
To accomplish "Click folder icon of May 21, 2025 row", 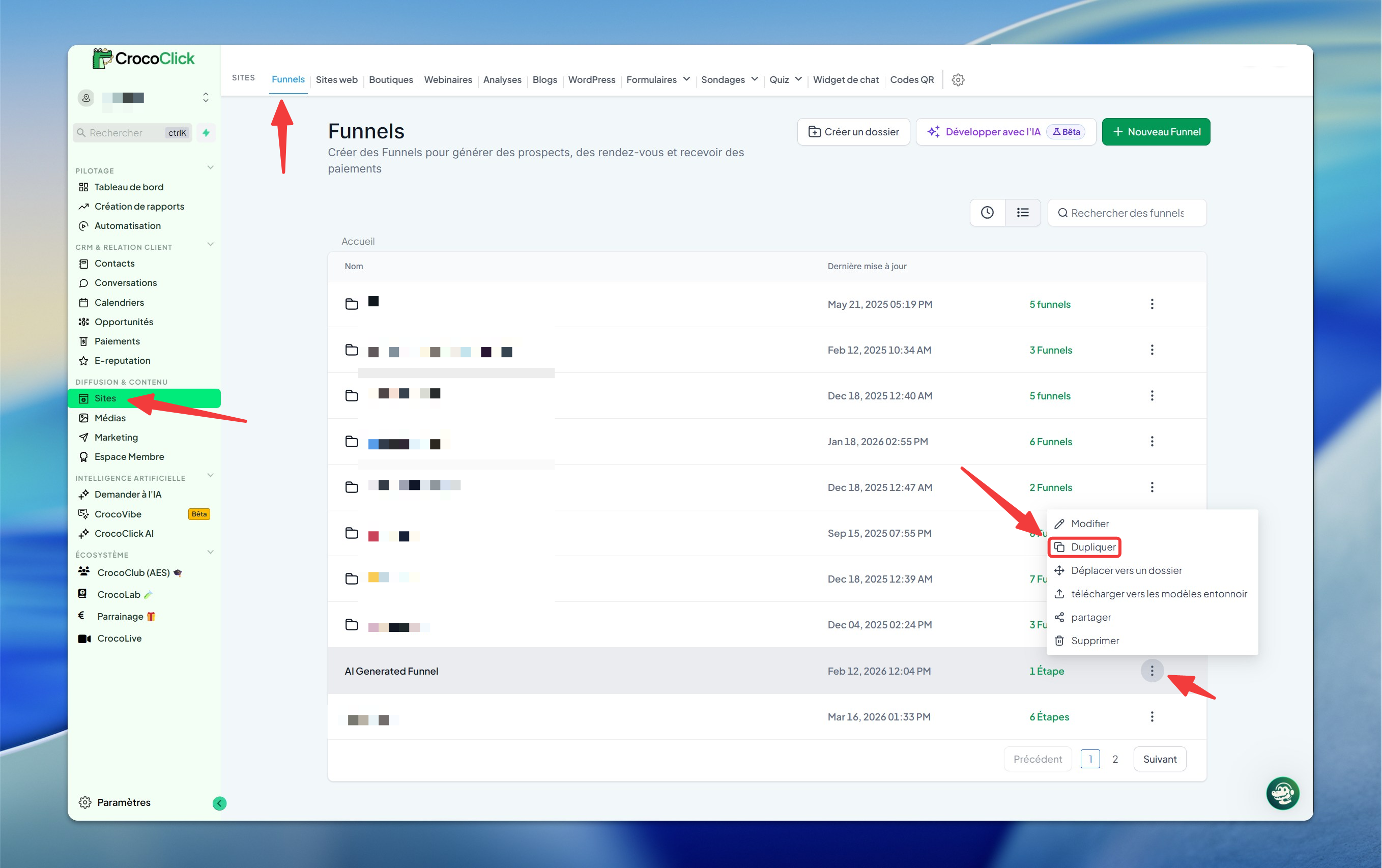I will tap(352, 304).
